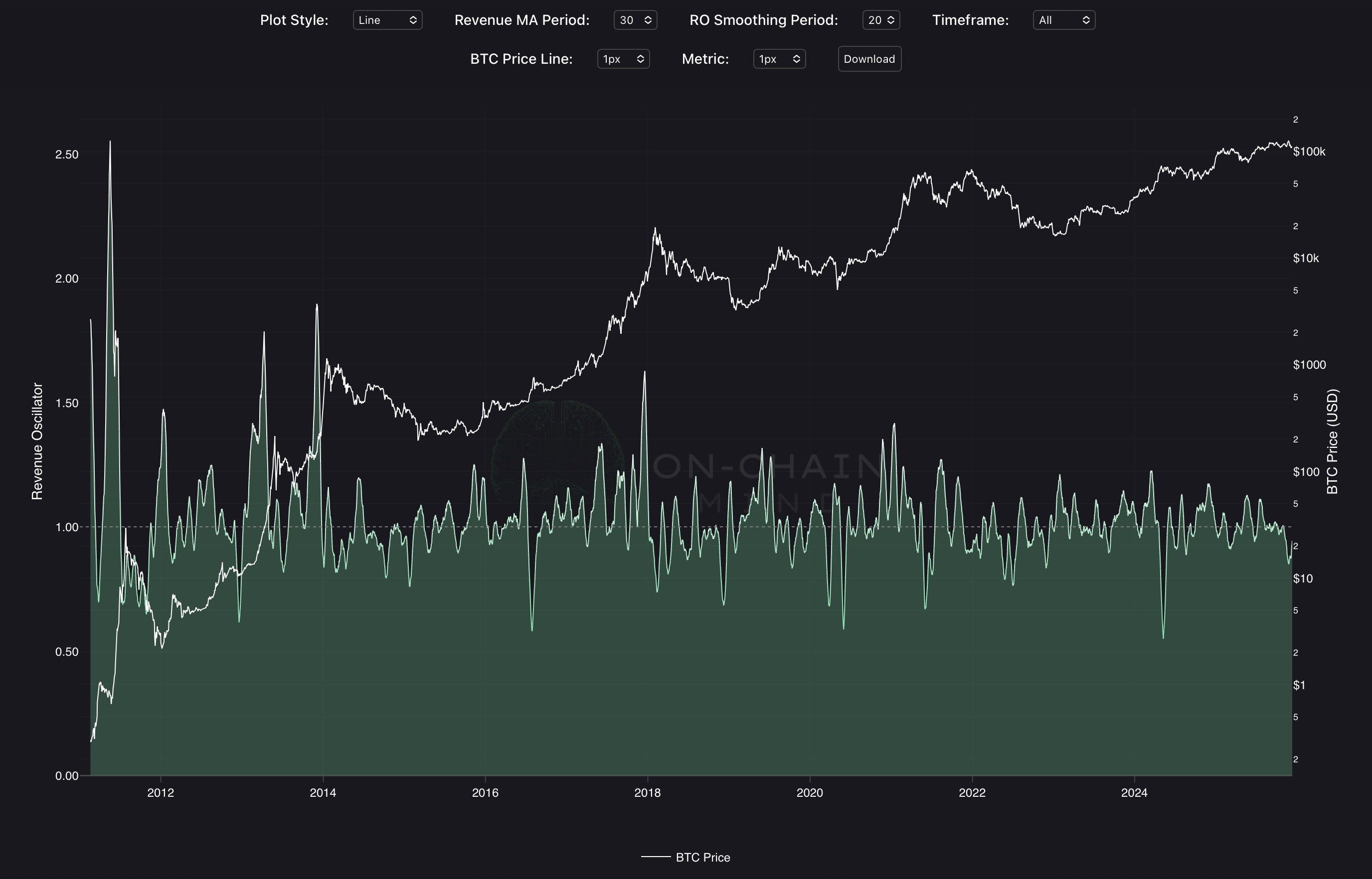Click the BTC Price legend line swatch
The height and width of the screenshot is (879, 1372).
[x=656, y=857]
